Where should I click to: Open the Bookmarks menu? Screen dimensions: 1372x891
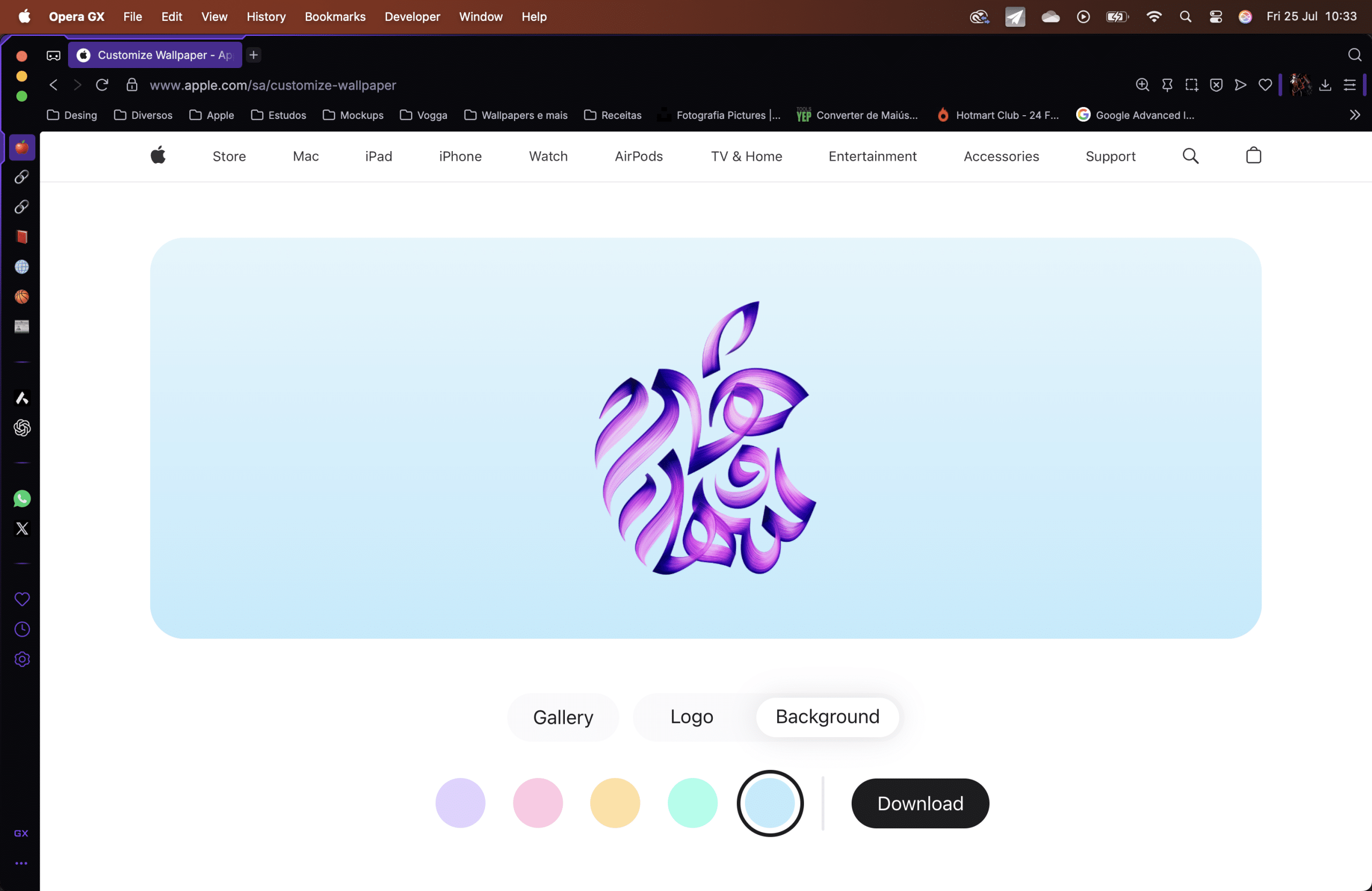tap(335, 17)
